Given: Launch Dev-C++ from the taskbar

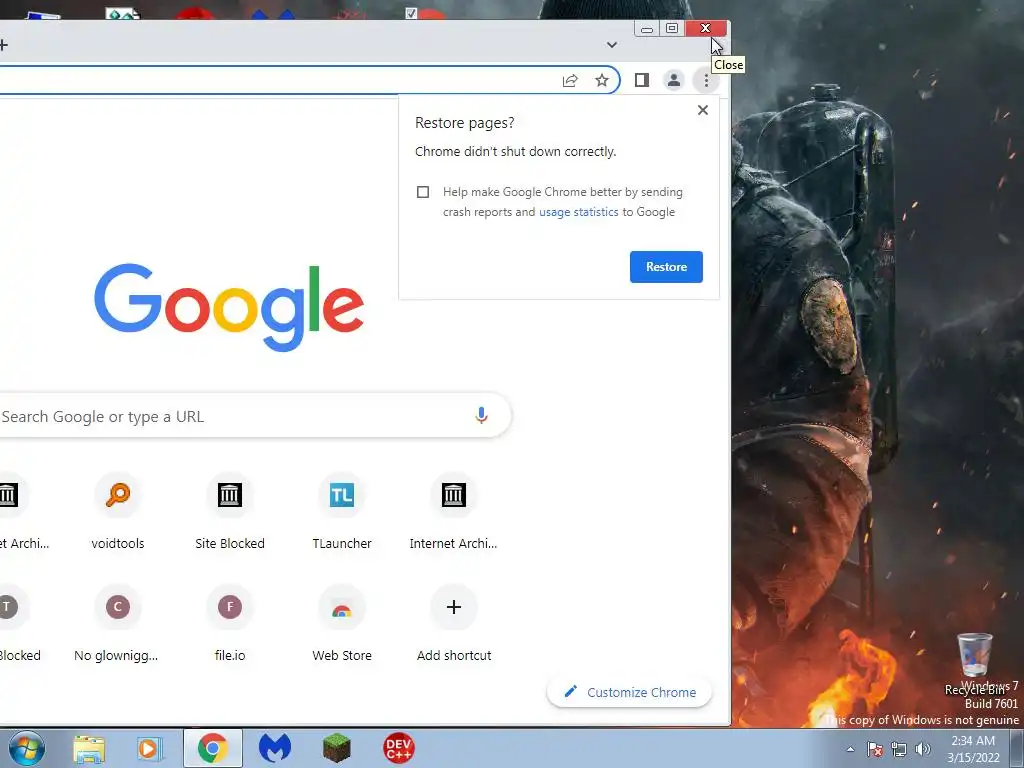Looking at the screenshot, I should coord(398,748).
